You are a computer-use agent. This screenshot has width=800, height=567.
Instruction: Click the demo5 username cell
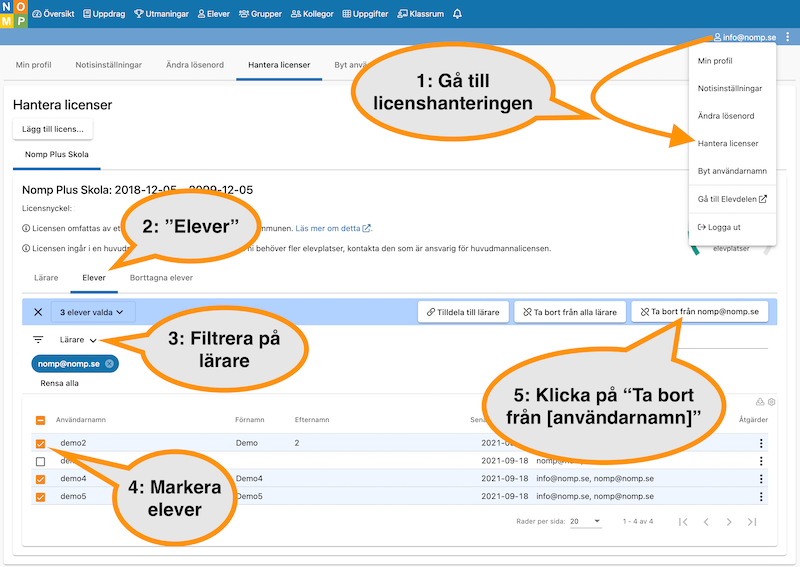point(73,497)
